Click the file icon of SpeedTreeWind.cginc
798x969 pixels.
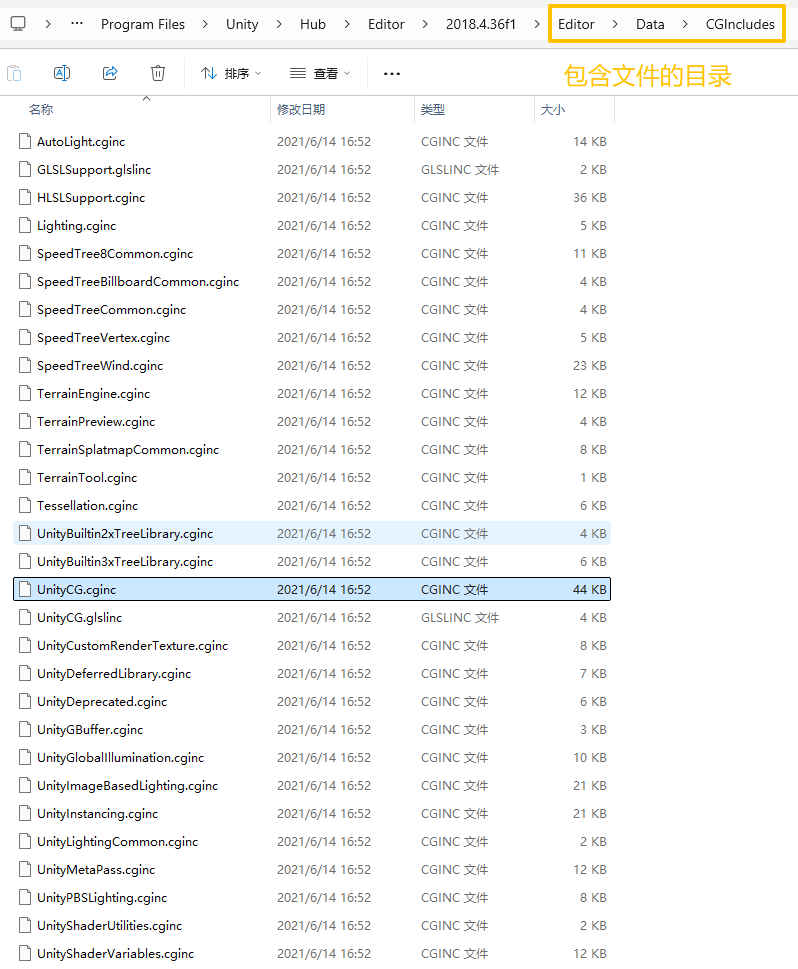25,365
